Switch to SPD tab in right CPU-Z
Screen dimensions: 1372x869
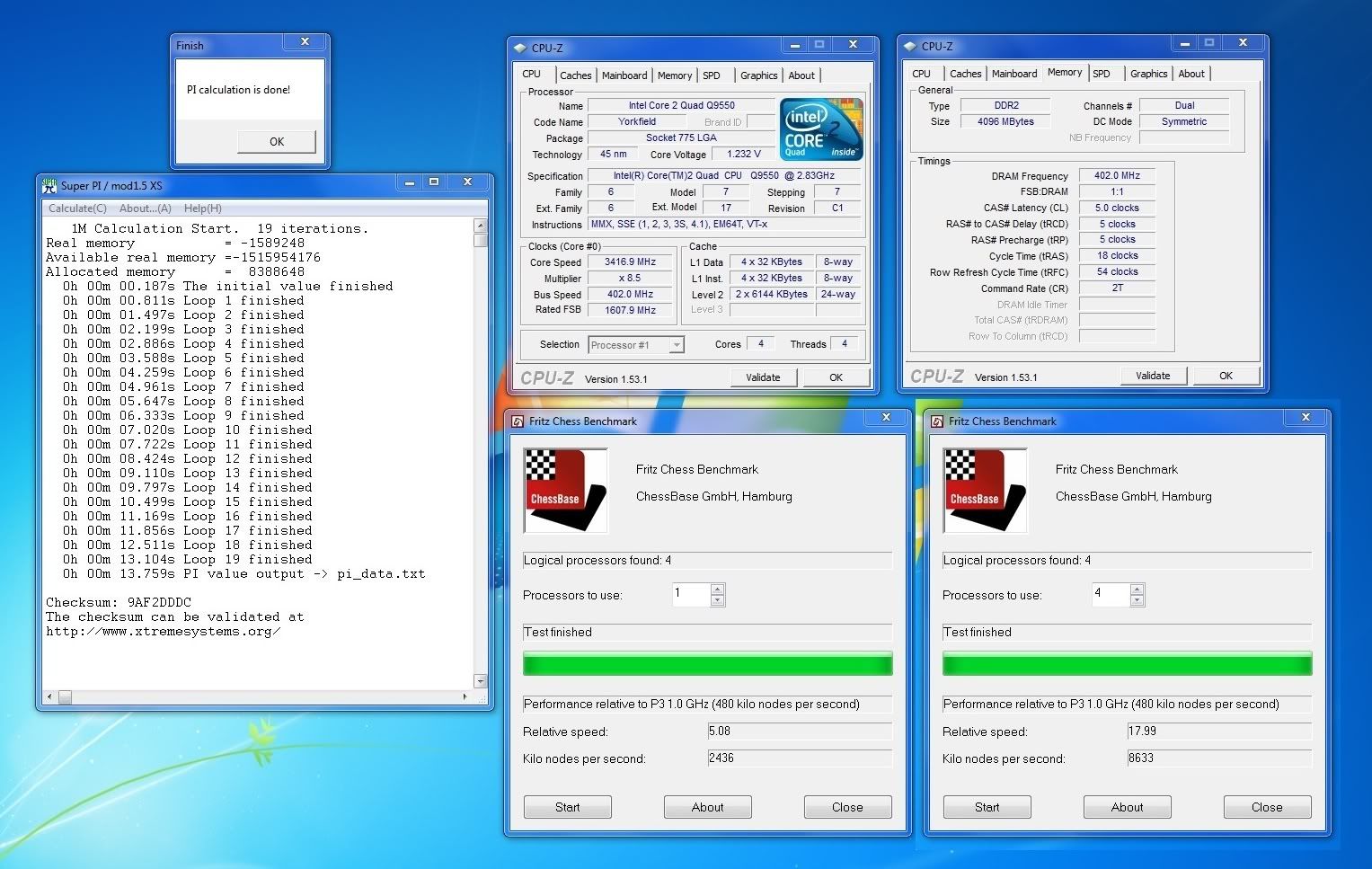(x=1102, y=74)
